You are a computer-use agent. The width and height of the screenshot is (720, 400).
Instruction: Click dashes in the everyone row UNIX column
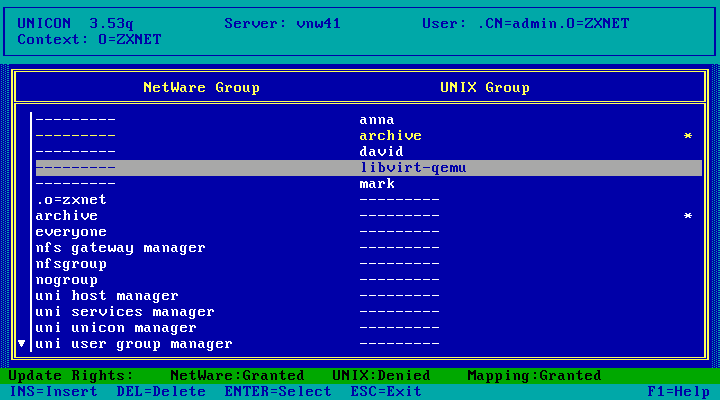(399, 232)
